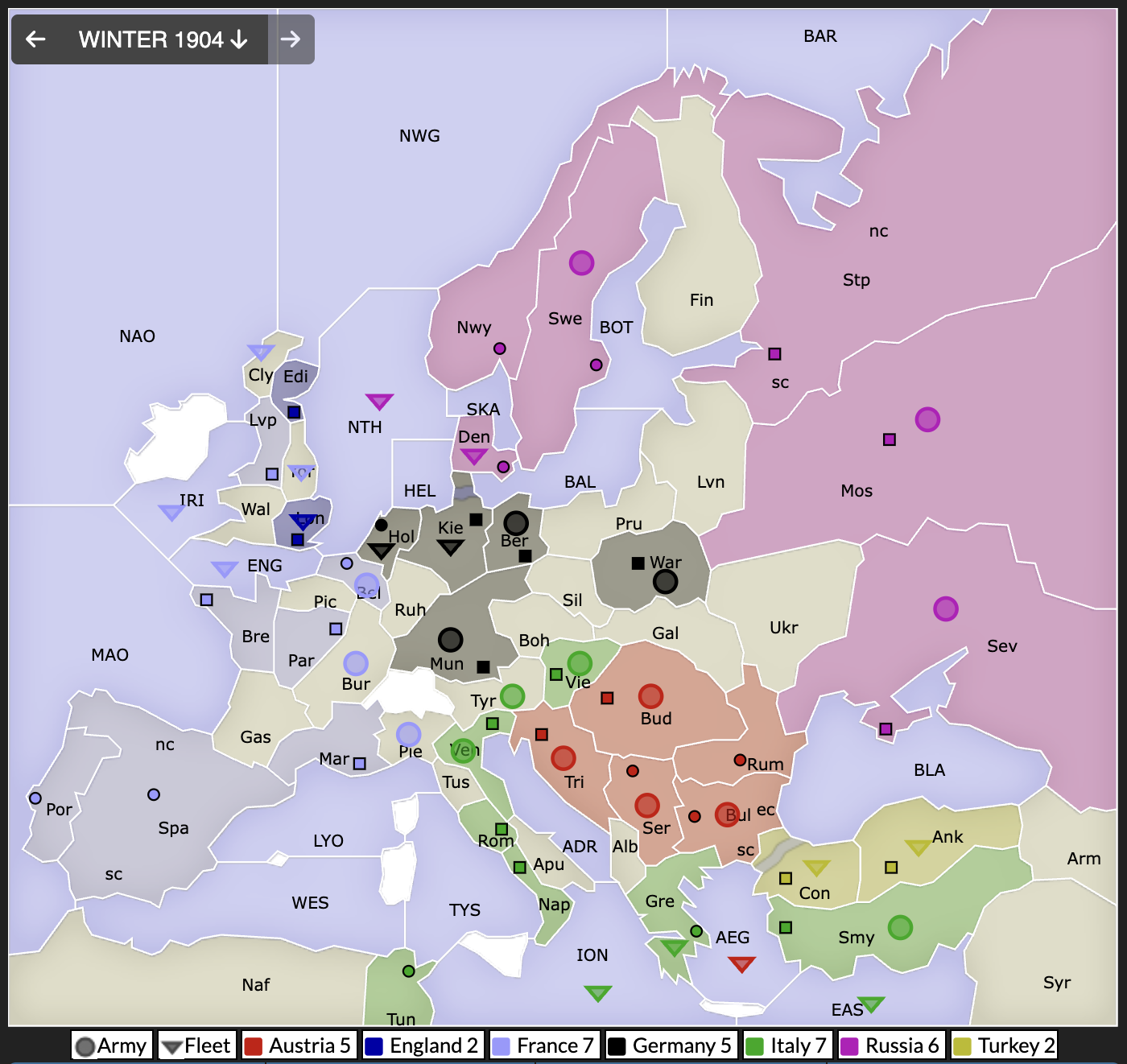Viewport: 1127px width, 1064px height.
Task: Click Germany 5 in the legend
Action: [671, 1045]
